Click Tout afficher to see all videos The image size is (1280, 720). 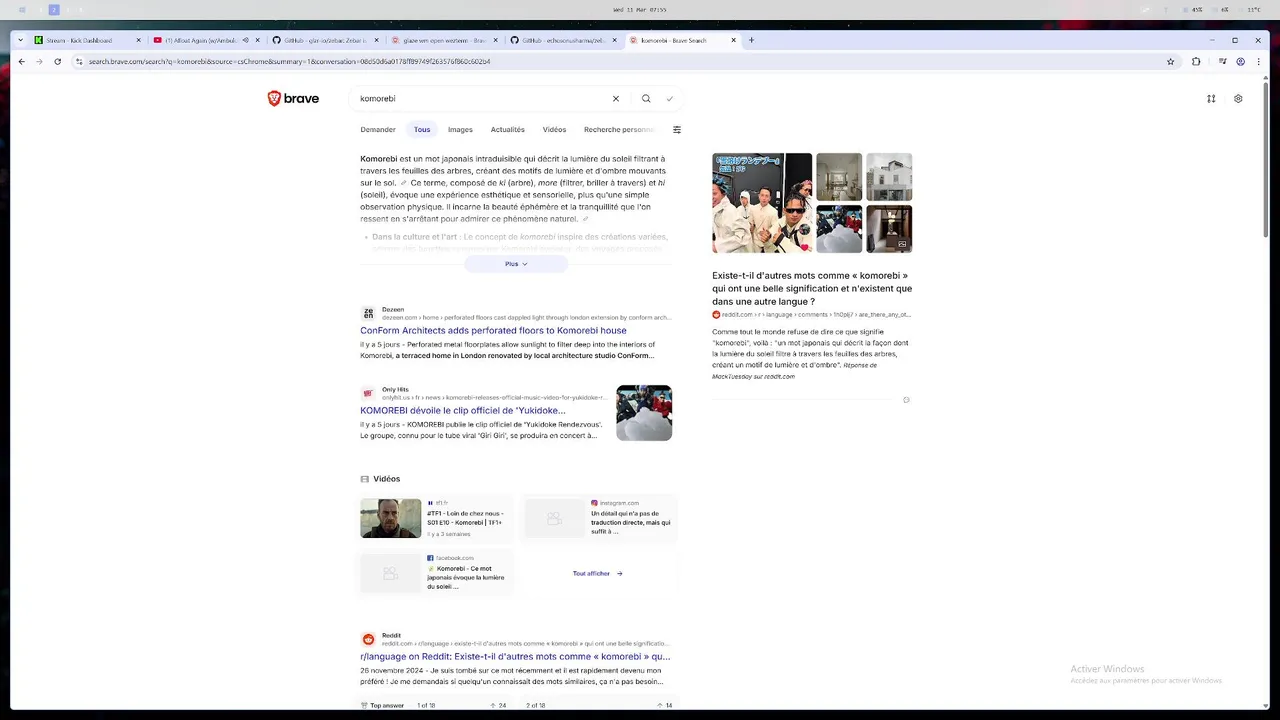pos(598,574)
